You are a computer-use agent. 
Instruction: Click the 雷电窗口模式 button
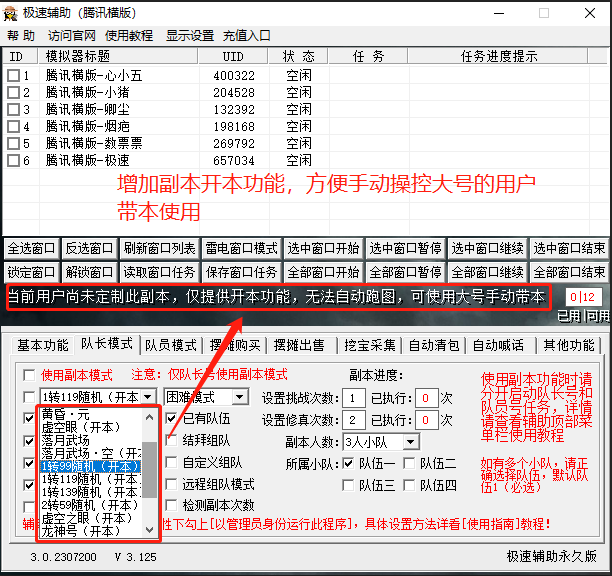241,249
